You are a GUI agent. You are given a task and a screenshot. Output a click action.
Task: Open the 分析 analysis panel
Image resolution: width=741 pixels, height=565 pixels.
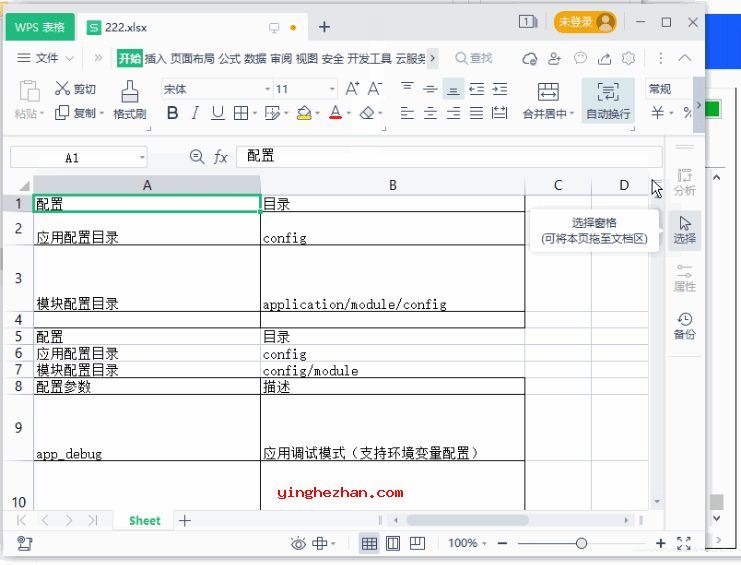click(684, 182)
